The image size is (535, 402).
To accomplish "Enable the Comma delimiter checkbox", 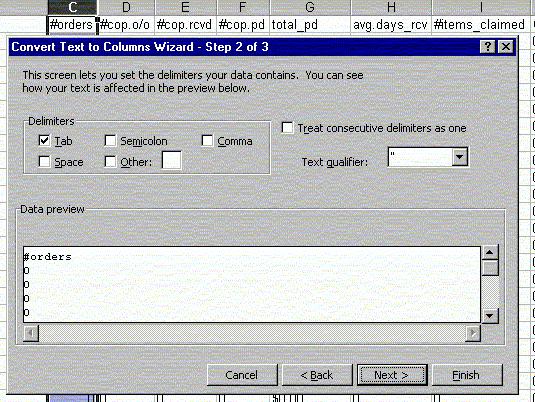I will 207,140.
